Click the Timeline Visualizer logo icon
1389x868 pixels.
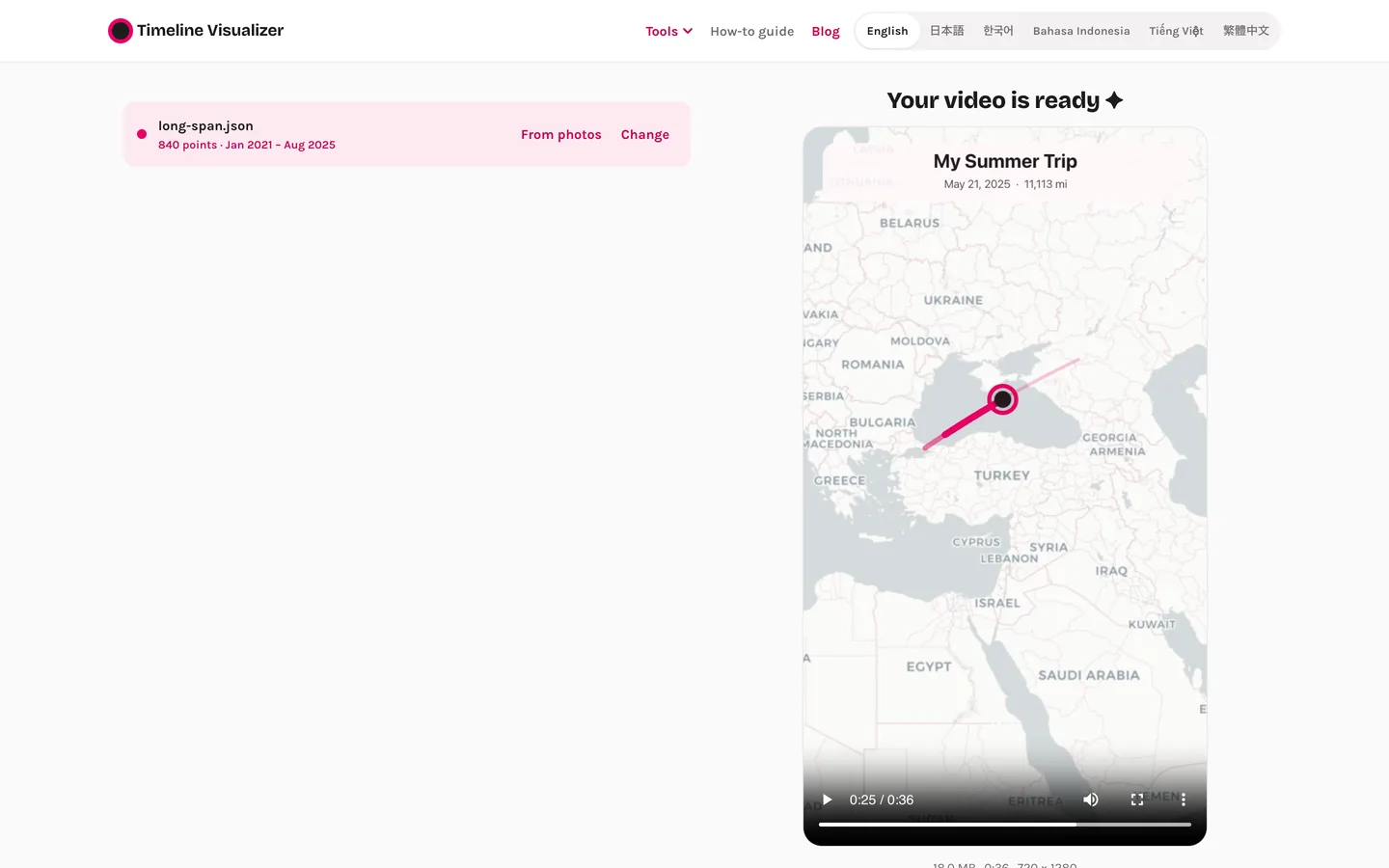coord(120,31)
